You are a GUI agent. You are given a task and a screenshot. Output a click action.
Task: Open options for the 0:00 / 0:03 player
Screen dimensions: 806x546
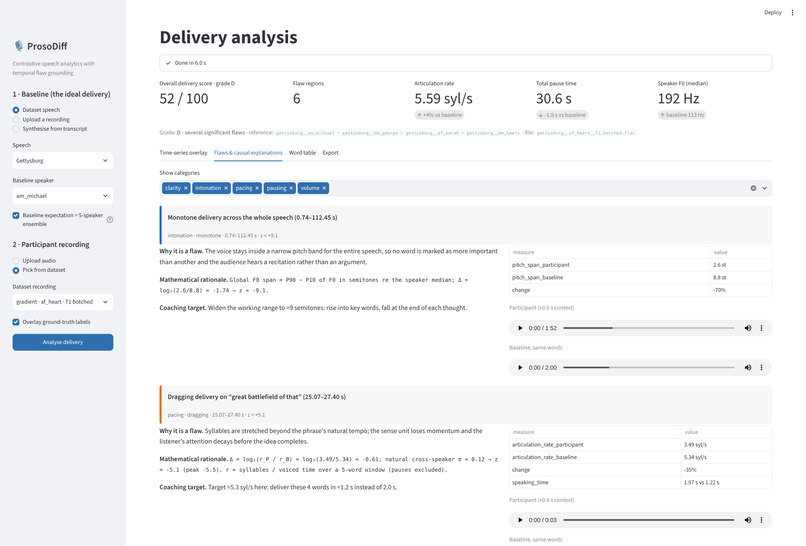coord(761,520)
